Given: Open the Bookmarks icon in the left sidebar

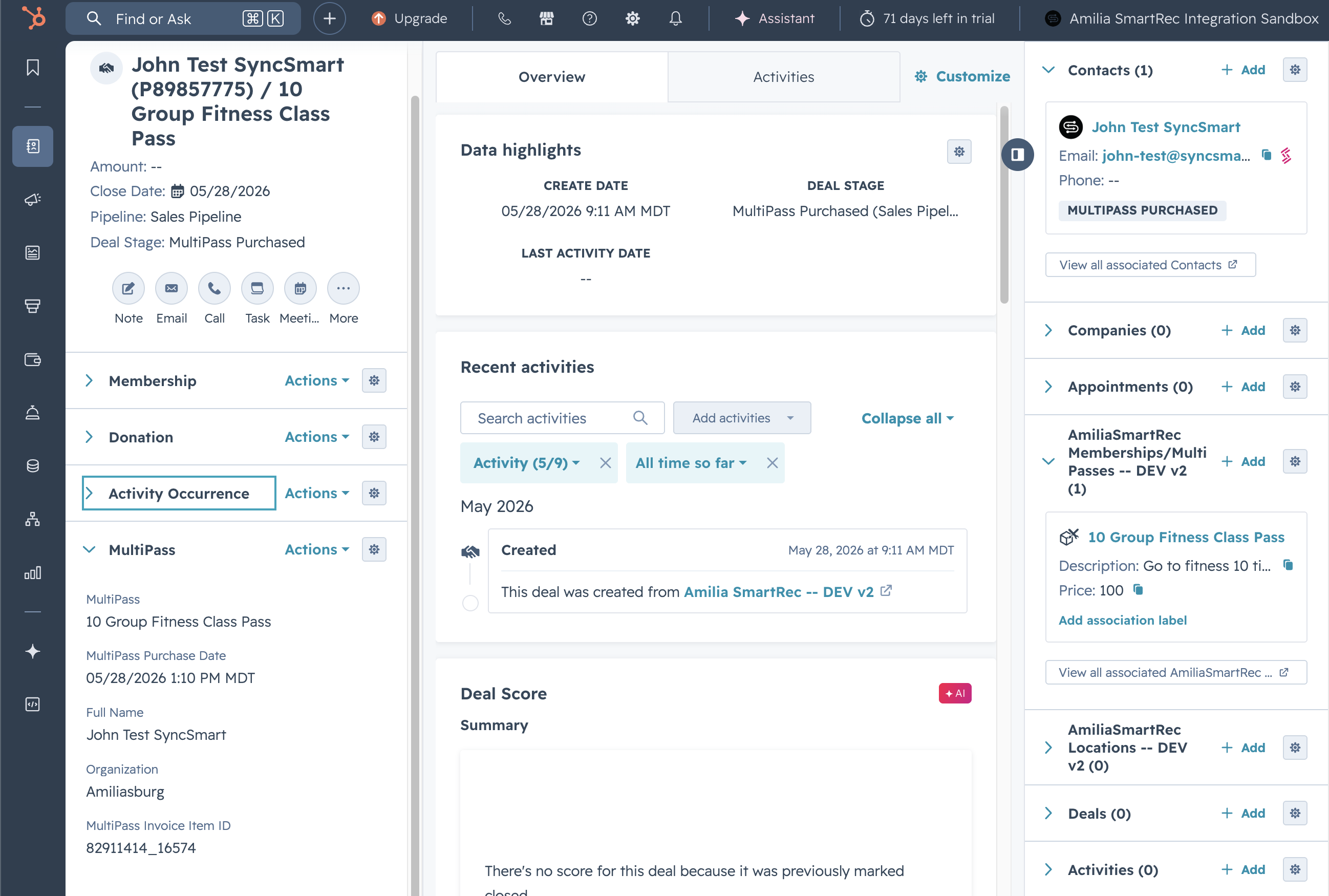Looking at the screenshot, I should (33, 68).
